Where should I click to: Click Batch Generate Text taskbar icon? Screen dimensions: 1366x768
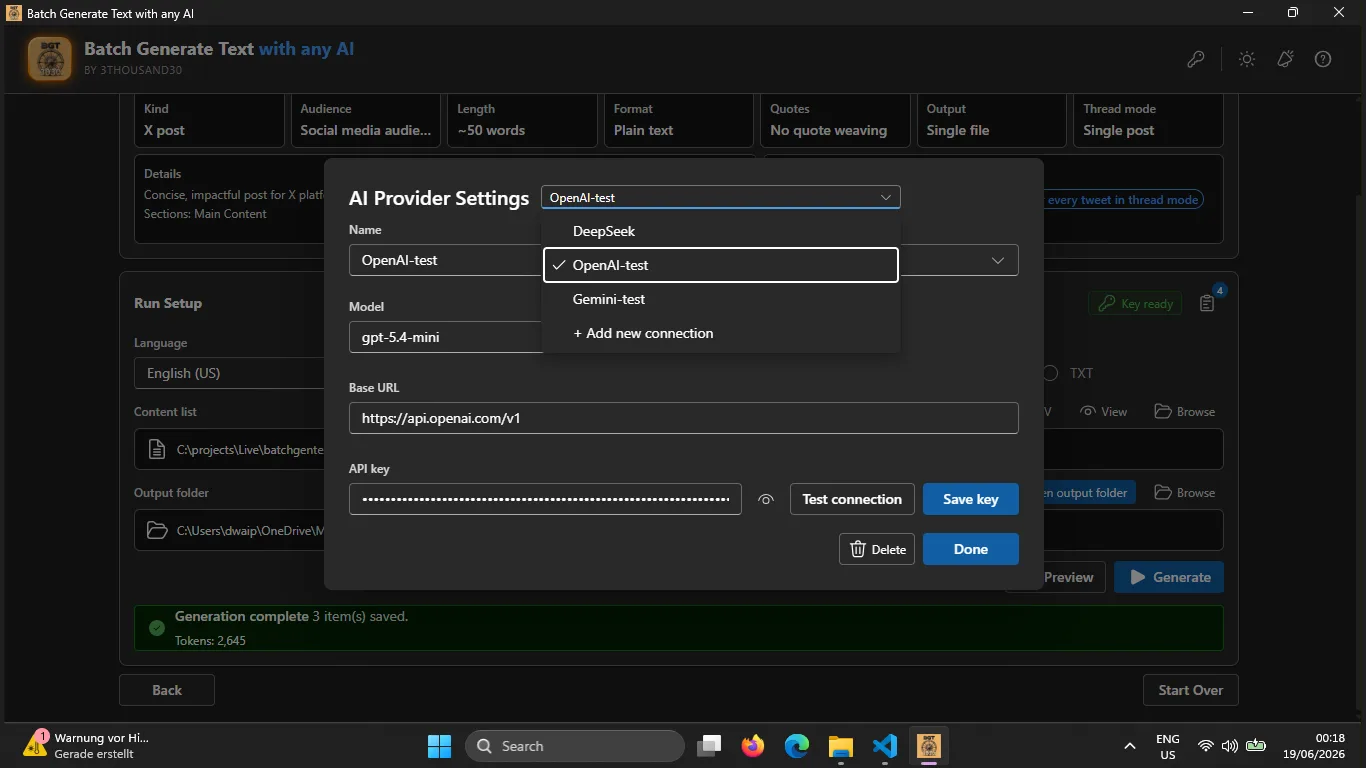(929, 746)
